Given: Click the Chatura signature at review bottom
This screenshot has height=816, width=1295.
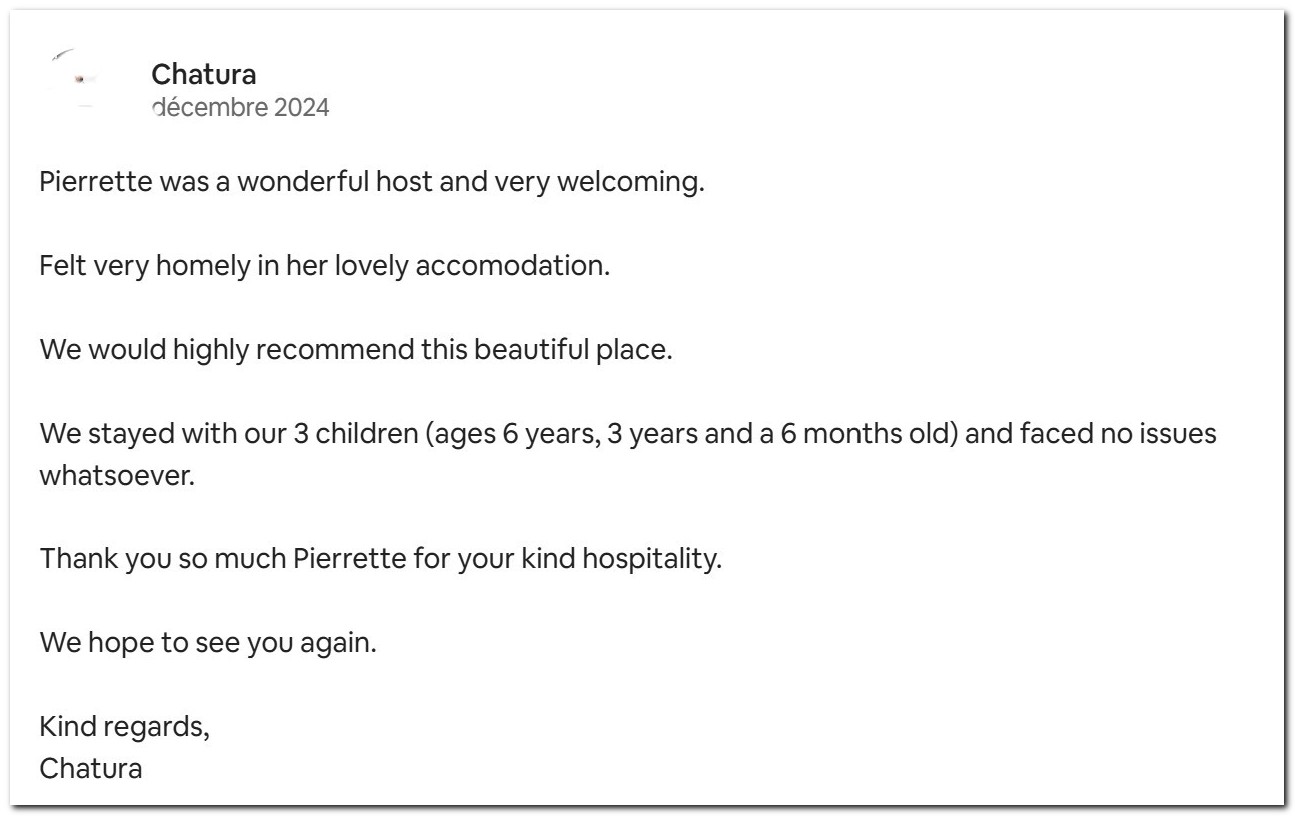Looking at the screenshot, I should (x=91, y=768).
